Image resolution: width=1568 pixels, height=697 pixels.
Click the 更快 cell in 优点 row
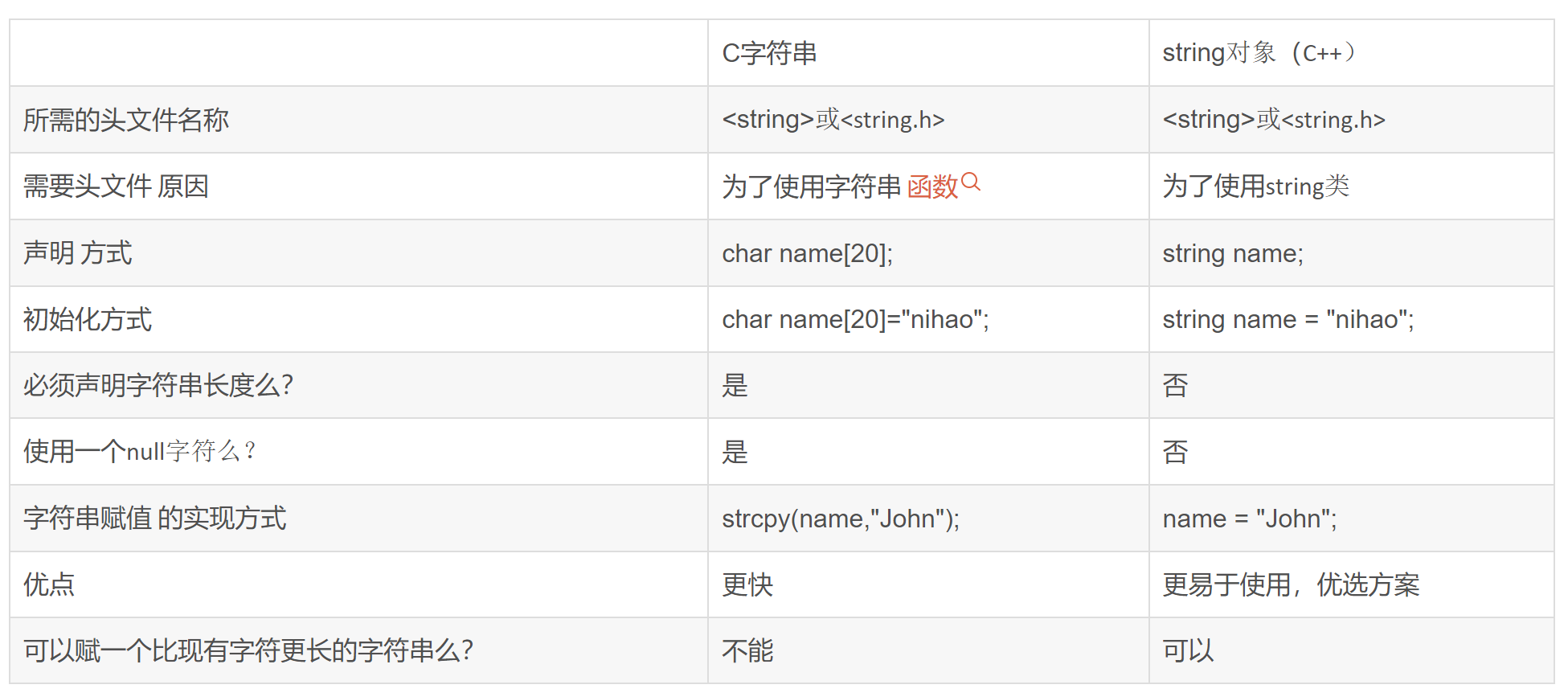747,584
